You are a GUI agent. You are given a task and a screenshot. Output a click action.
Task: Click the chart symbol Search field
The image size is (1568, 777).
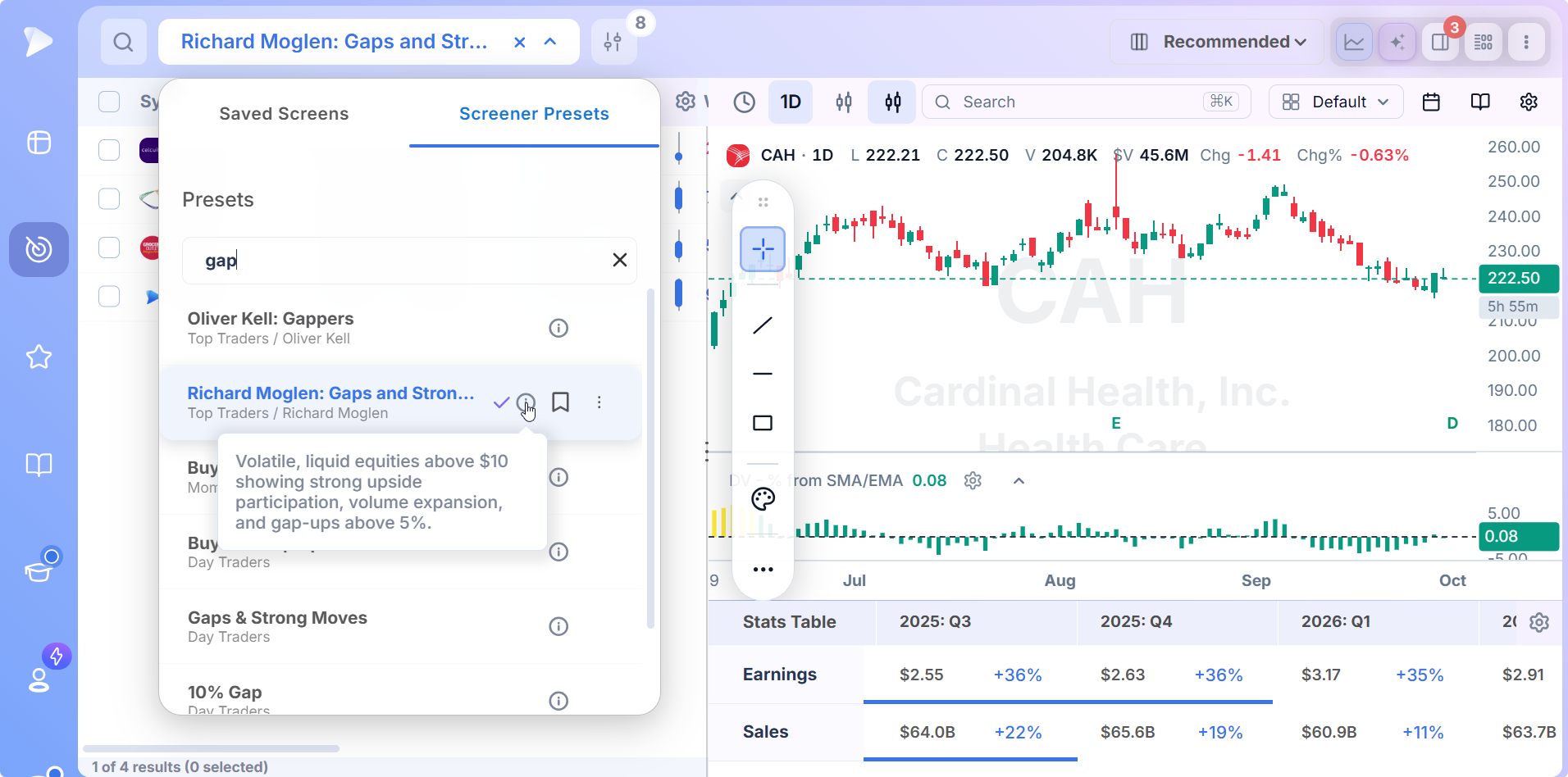pos(1087,102)
